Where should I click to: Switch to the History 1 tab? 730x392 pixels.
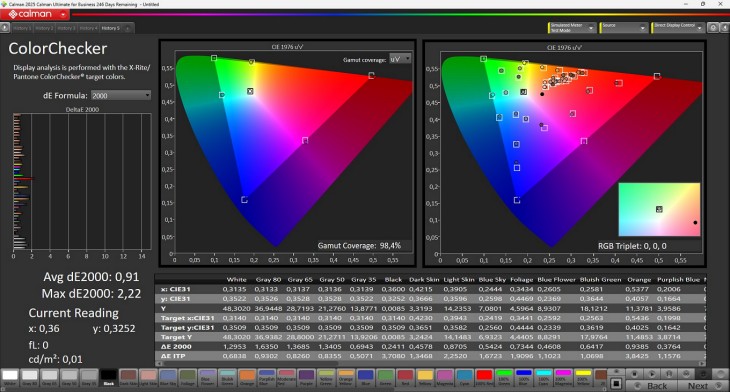tap(22, 28)
